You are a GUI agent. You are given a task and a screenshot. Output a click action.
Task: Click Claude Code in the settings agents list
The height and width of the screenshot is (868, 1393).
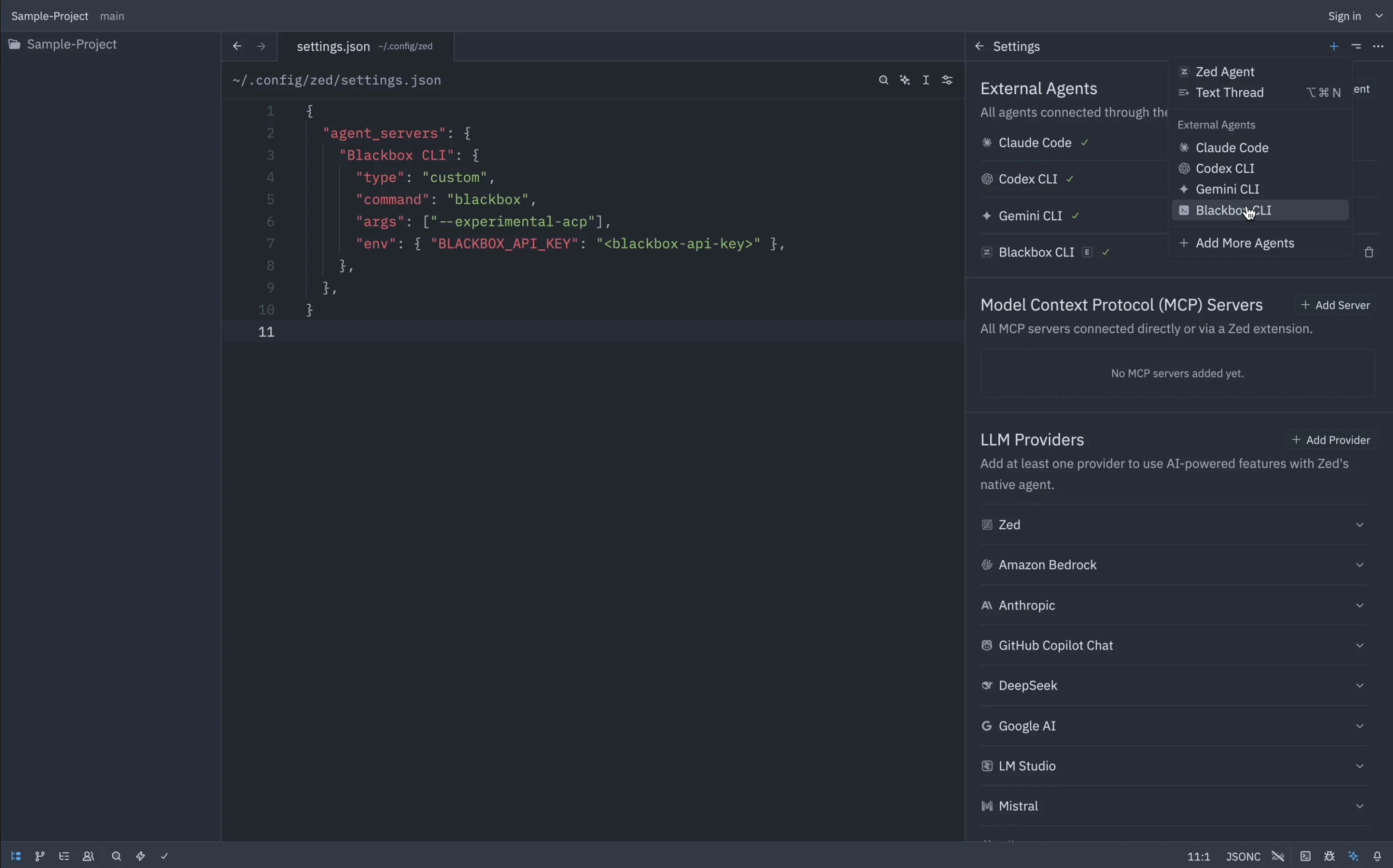point(1035,142)
